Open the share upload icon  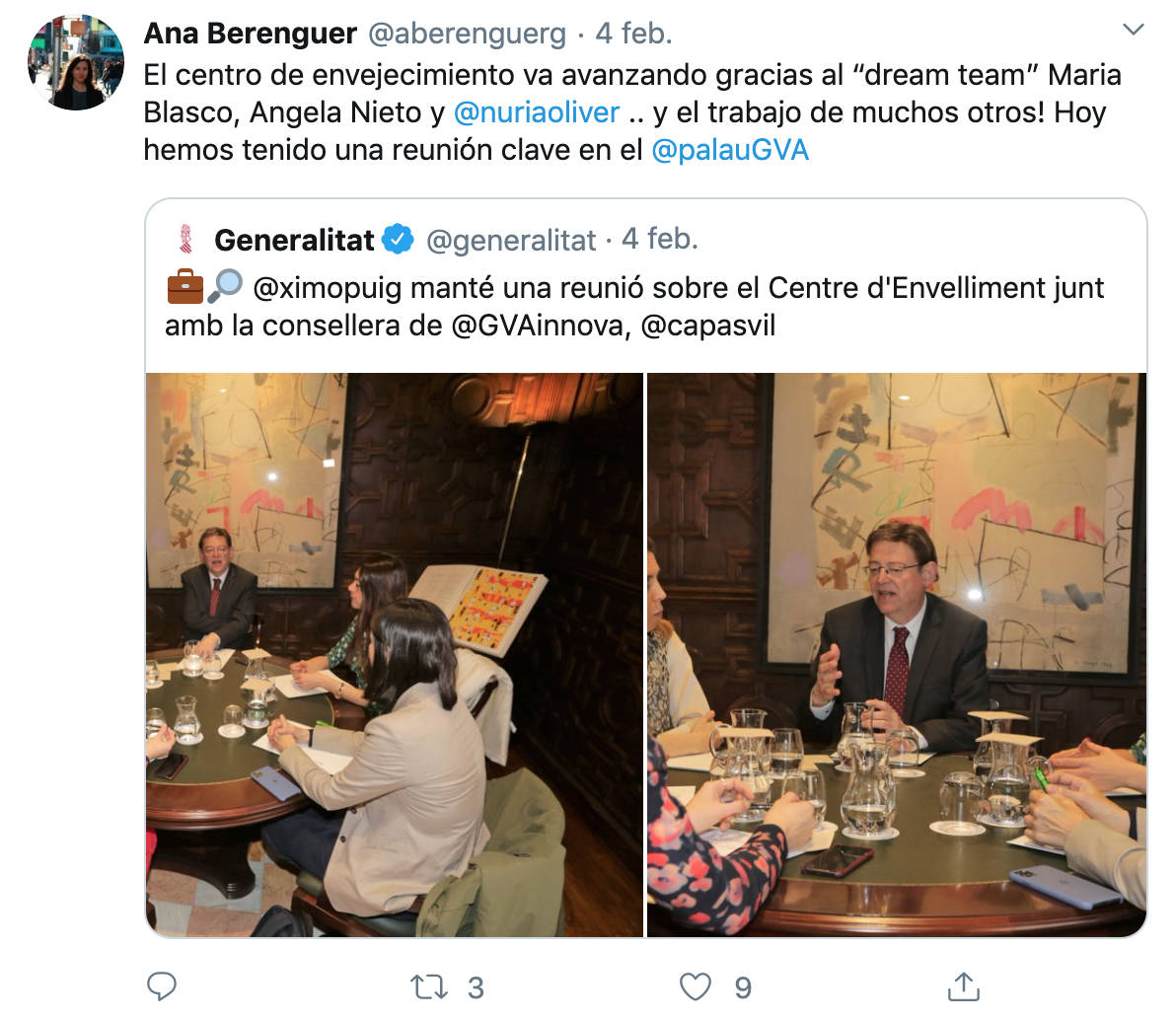point(964,986)
